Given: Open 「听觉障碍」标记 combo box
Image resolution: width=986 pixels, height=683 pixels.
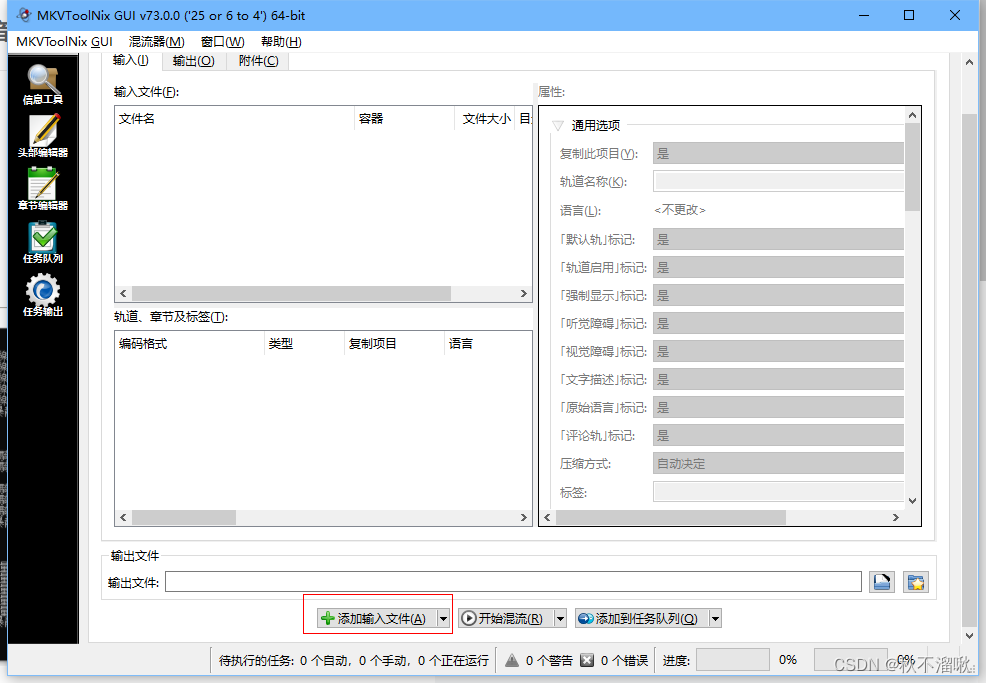Looking at the screenshot, I should pos(778,323).
